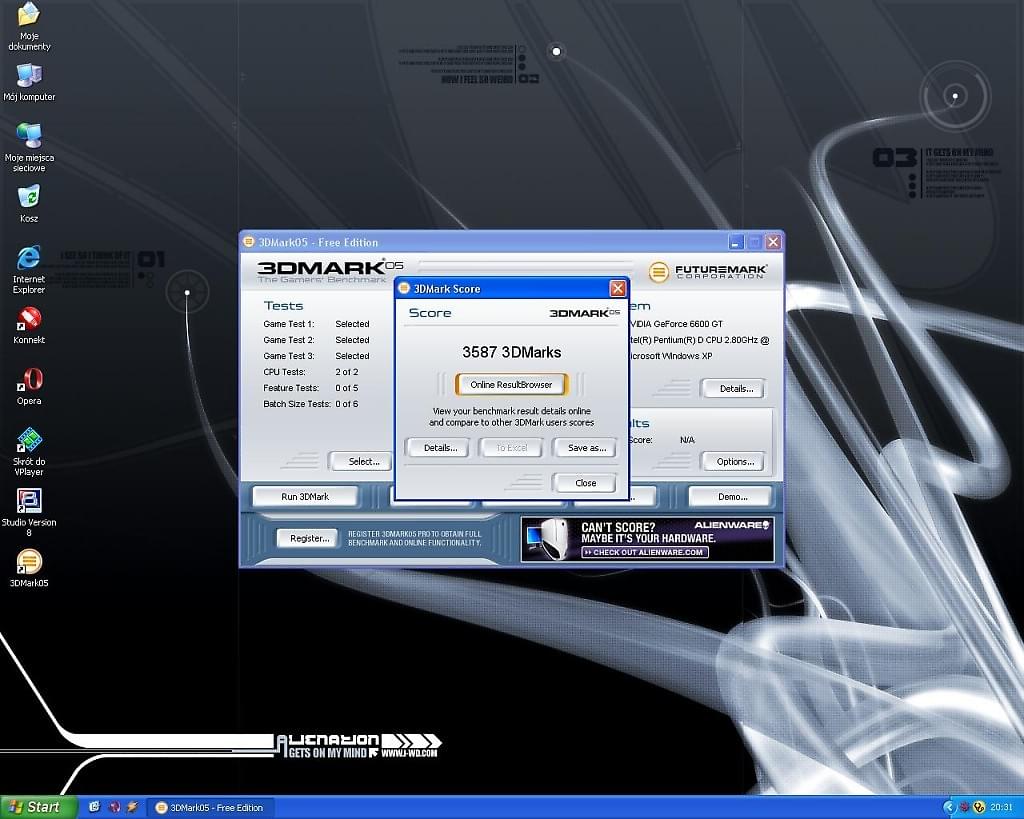Select 3DMark05 - Free Edition taskbar button
The width and height of the screenshot is (1024, 819).
coord(210,808)
